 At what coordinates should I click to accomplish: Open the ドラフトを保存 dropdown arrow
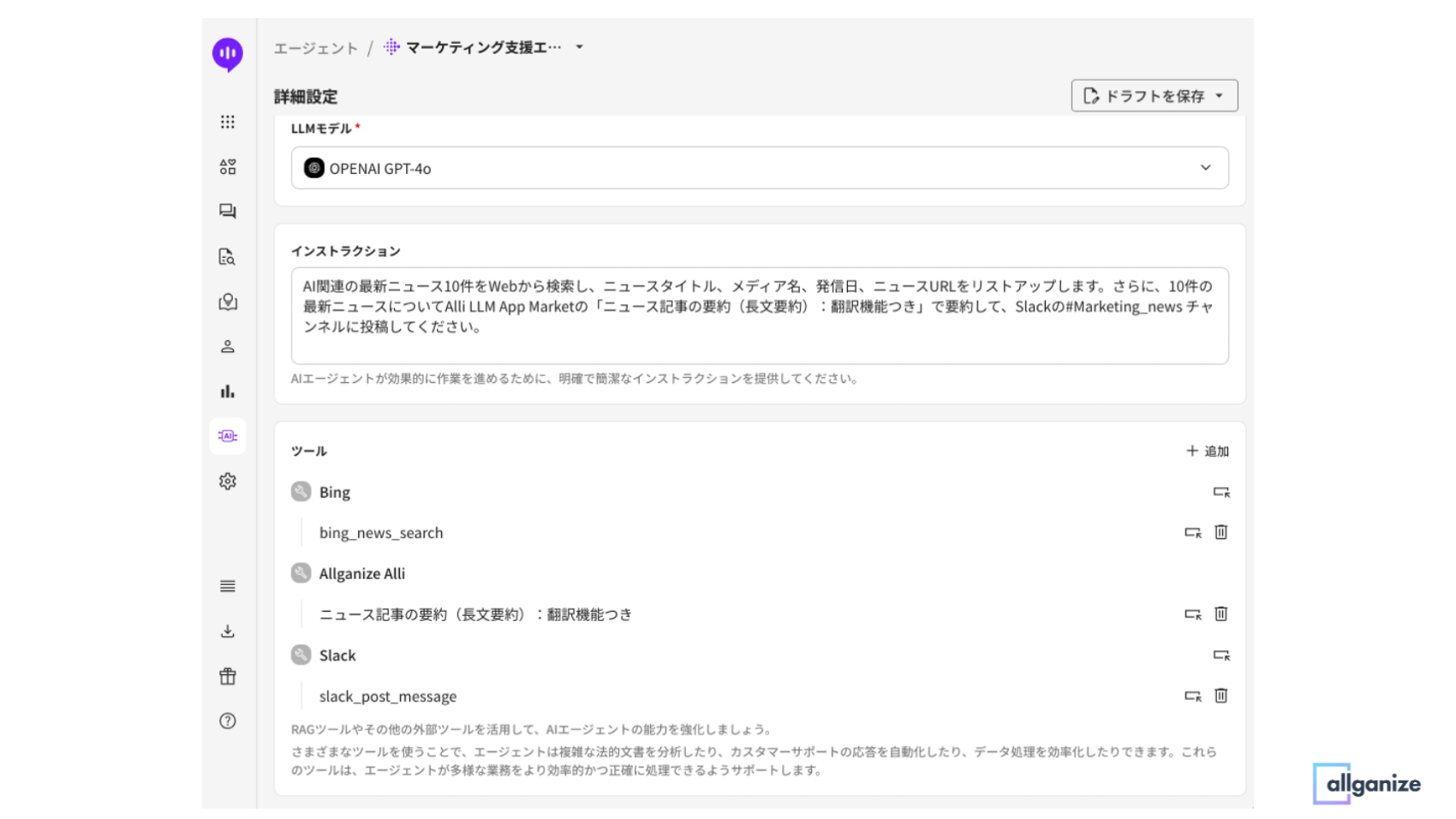pos(1220,96)
